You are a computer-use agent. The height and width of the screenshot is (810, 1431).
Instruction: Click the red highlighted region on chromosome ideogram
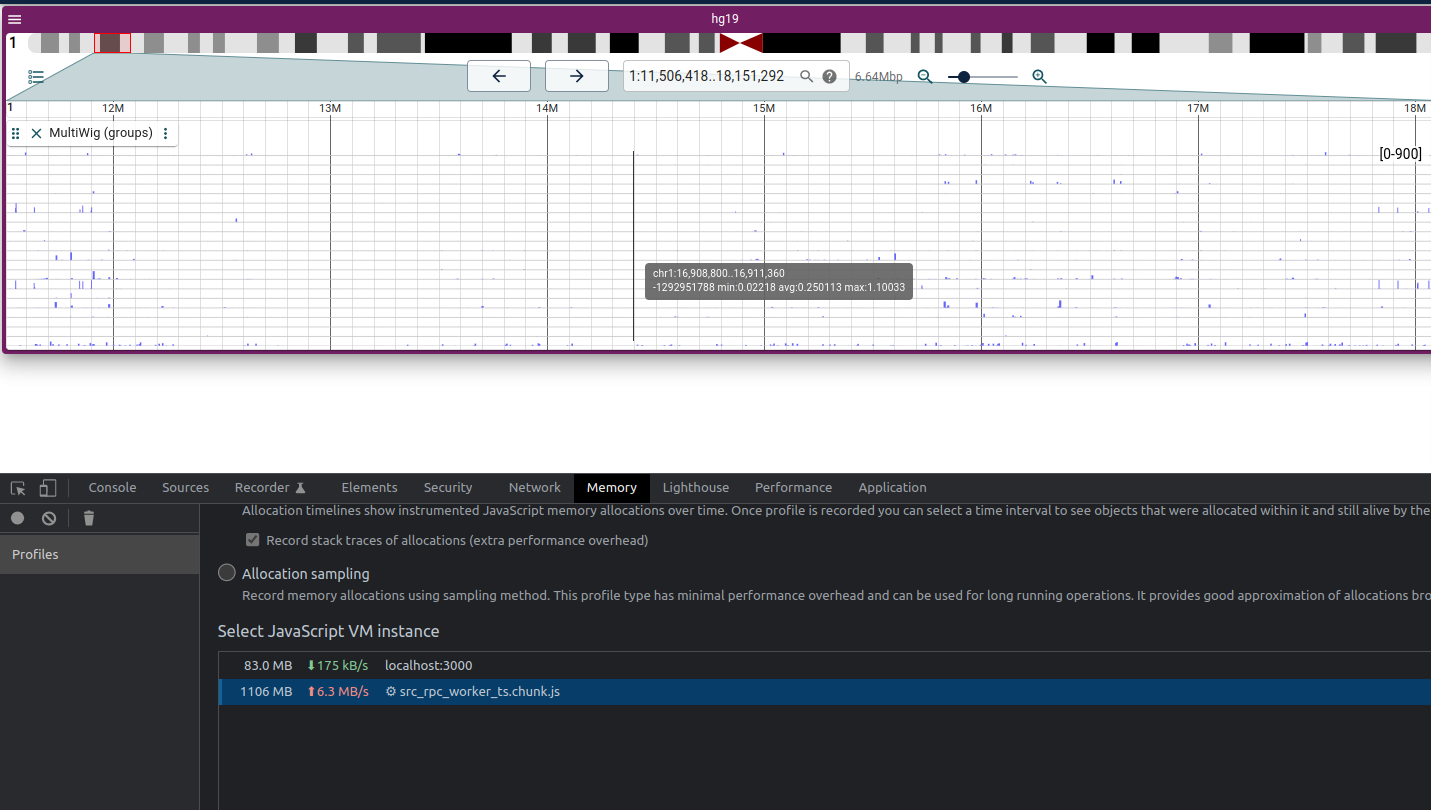112,43
